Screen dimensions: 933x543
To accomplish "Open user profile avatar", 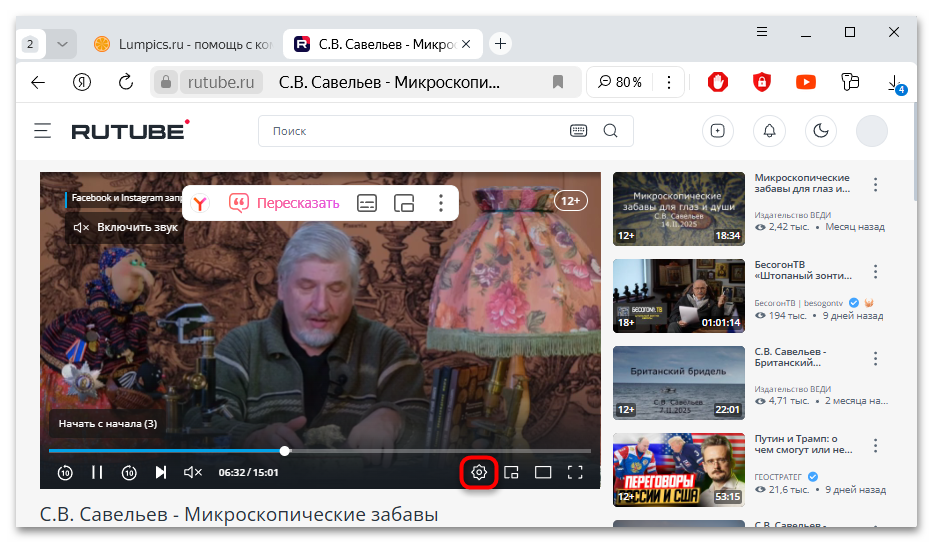I will [x=872, y=131].
